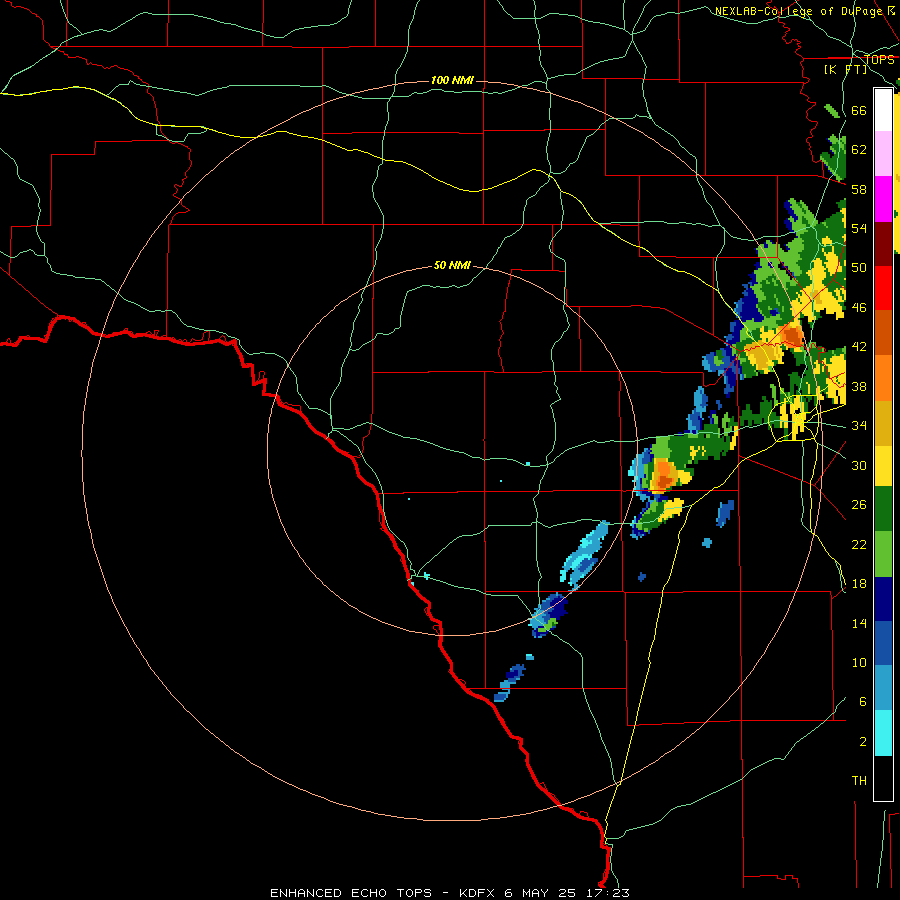900x900 pixels.
Task: Click the '26' legend value
Action: 859,505
